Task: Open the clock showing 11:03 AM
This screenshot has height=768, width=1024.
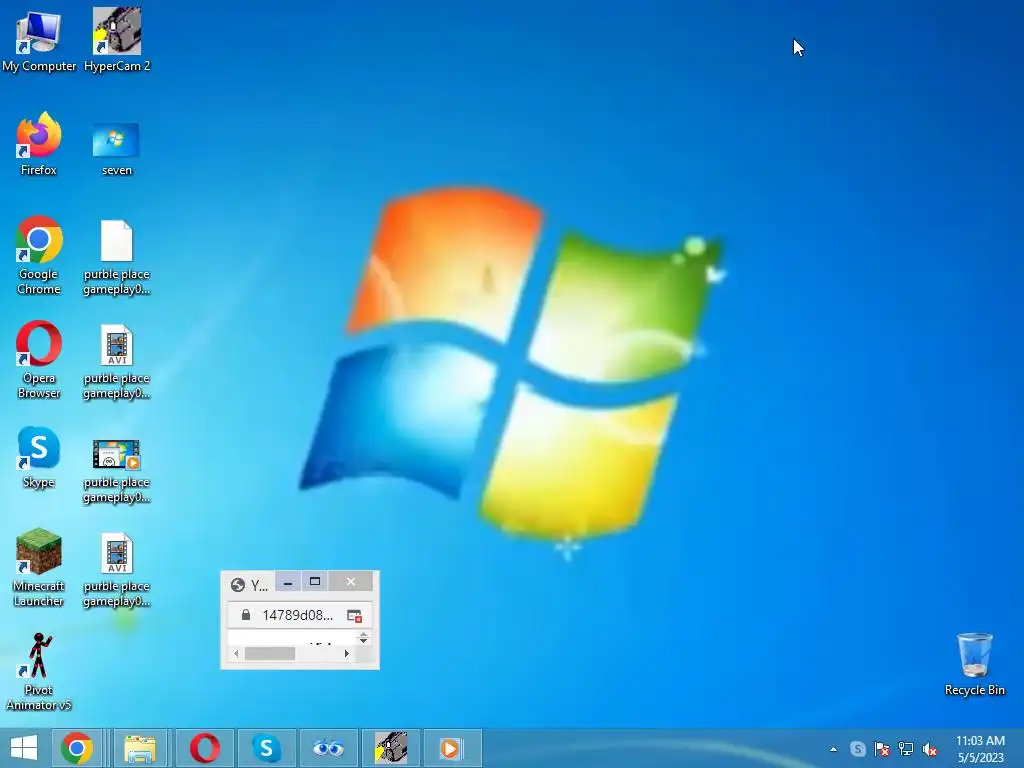Action: pyautogui.click(x=980, y=749)
